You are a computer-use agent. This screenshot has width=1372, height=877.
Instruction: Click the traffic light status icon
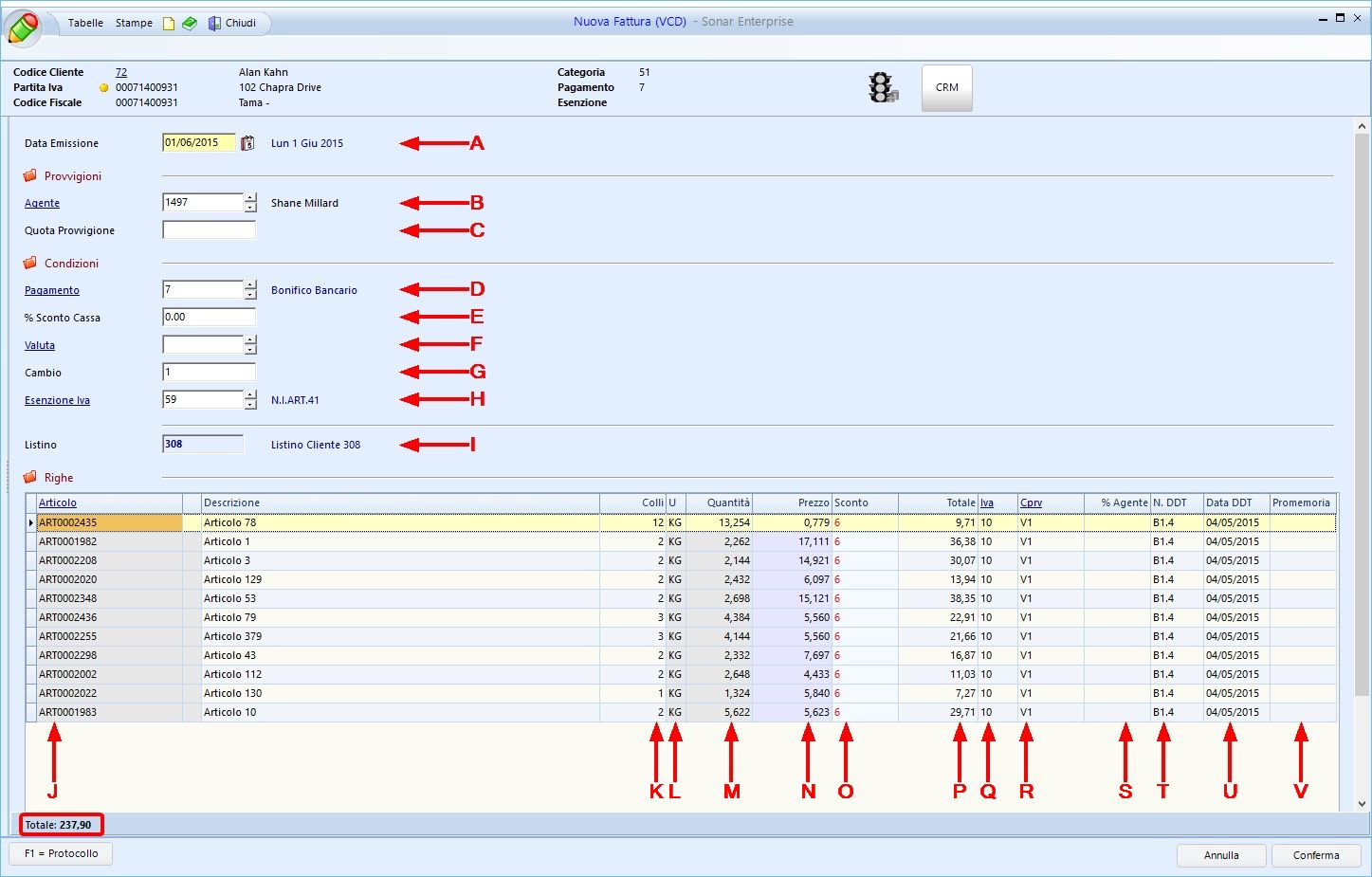coord(882,87)
